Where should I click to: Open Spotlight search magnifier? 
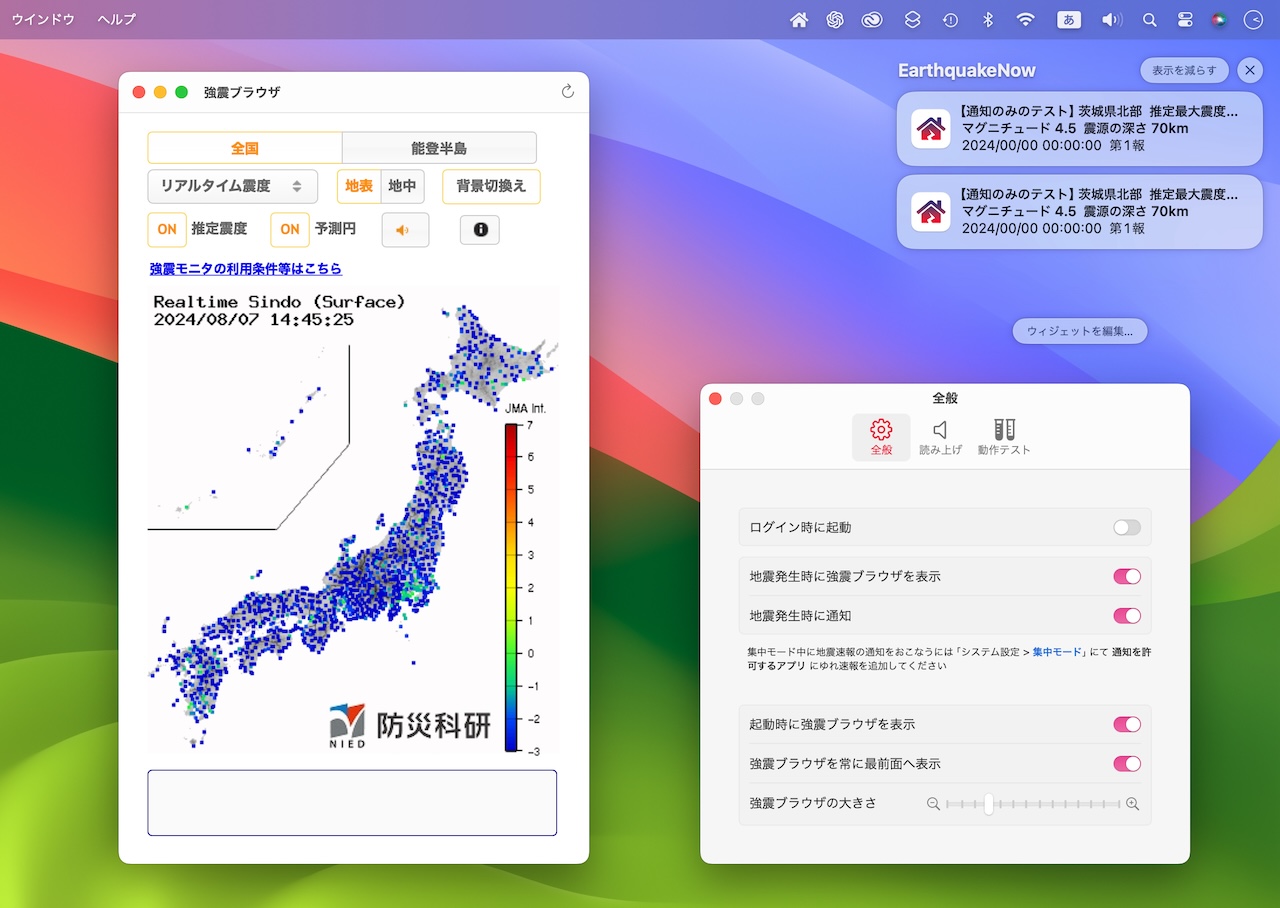pos(1150,20)
